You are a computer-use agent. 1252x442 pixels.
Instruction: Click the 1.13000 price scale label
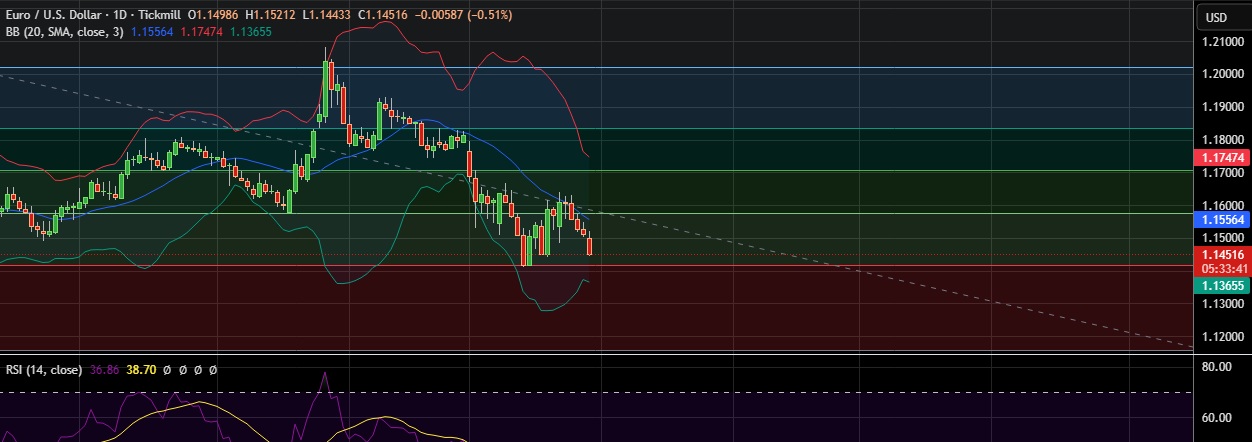point(1221,304)
